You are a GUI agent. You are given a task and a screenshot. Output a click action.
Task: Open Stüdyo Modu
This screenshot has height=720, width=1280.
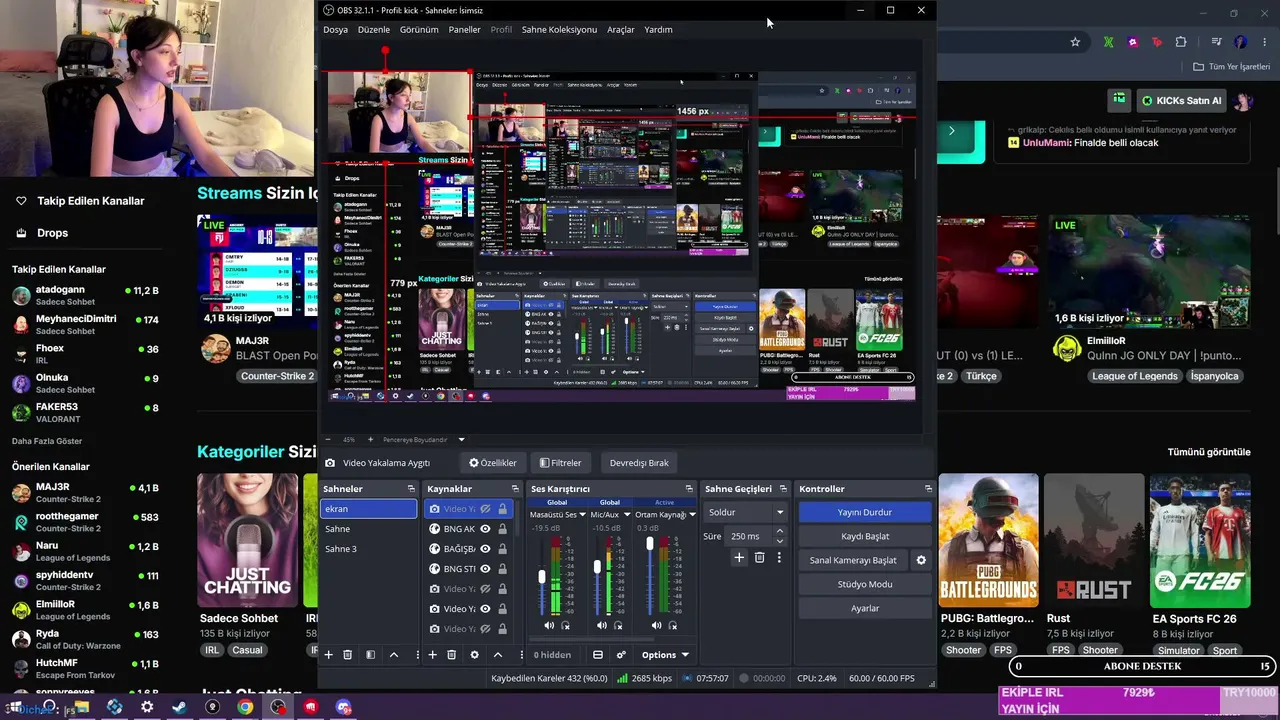[865, 584]
